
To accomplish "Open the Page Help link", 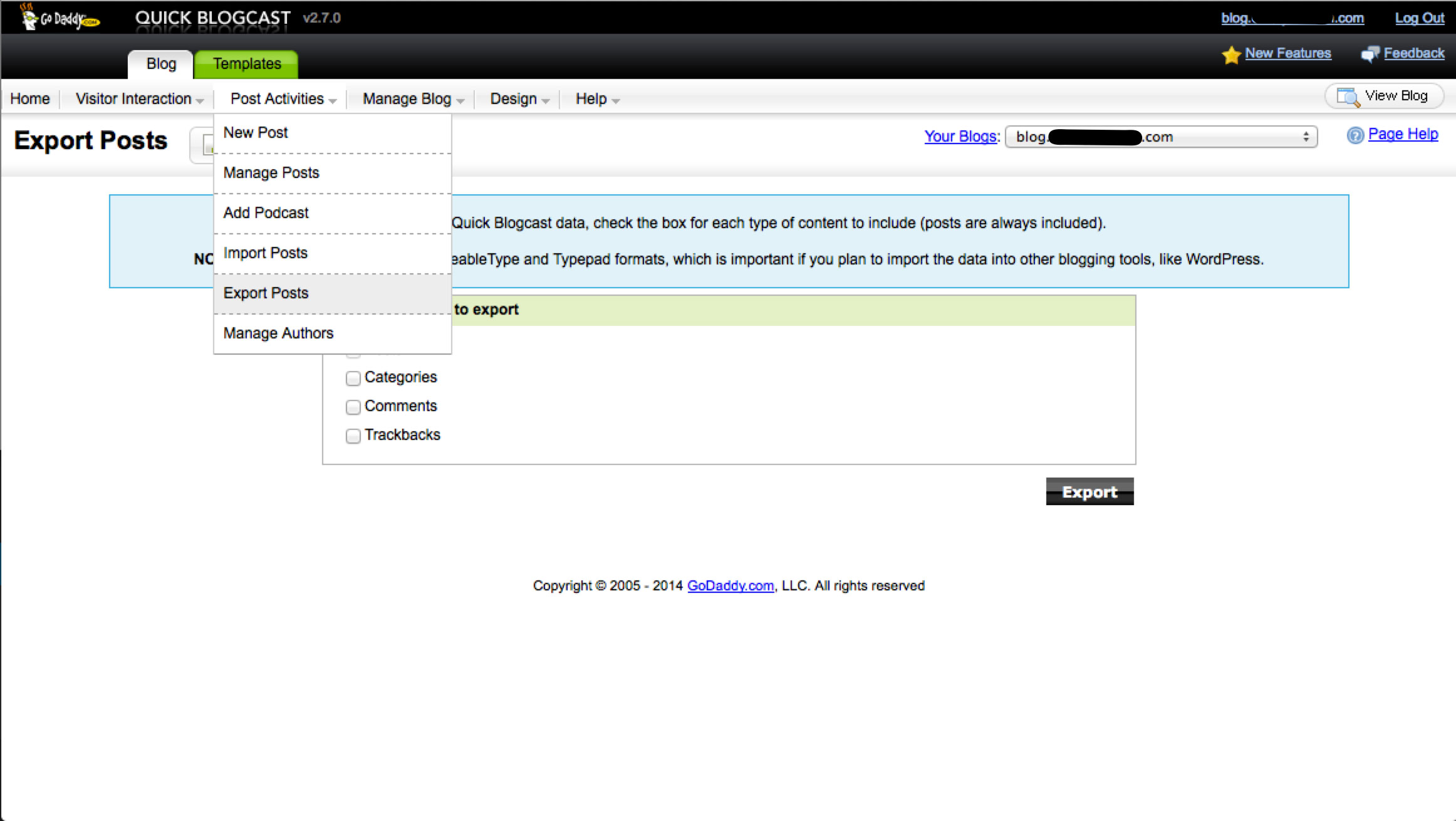I will (1403, 134).
